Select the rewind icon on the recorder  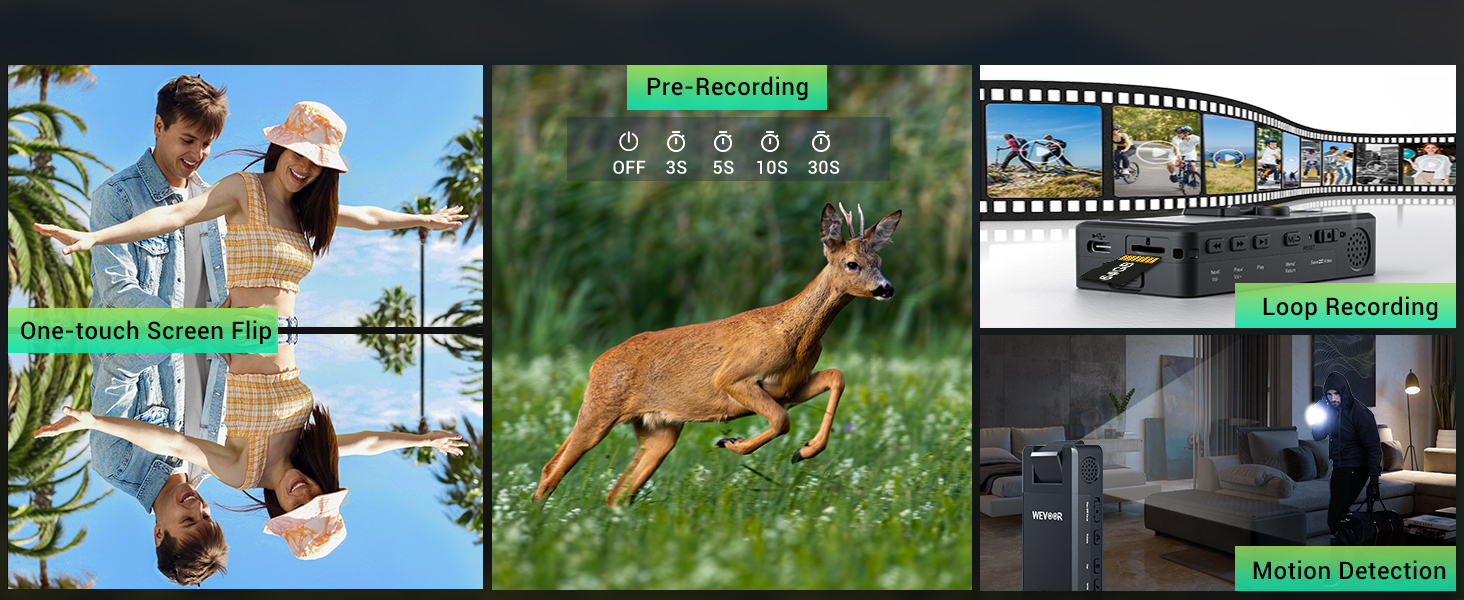click(1217, 244)
